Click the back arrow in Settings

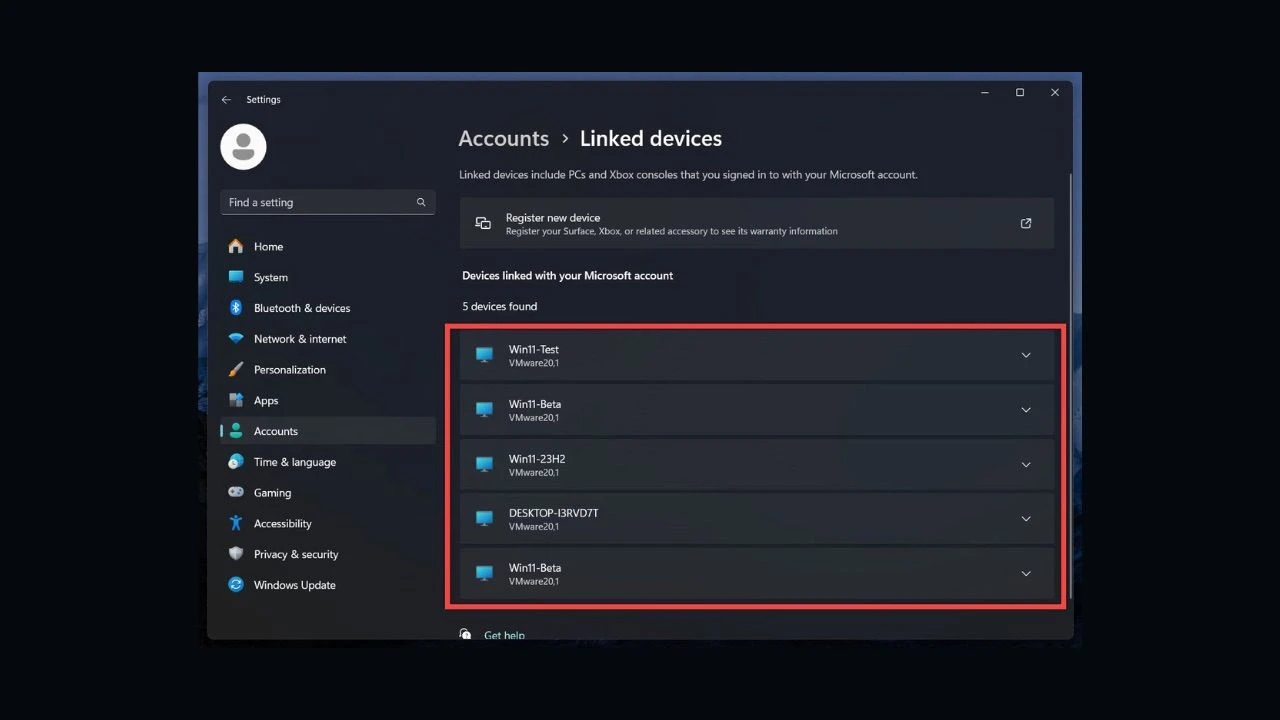(226, 99)
